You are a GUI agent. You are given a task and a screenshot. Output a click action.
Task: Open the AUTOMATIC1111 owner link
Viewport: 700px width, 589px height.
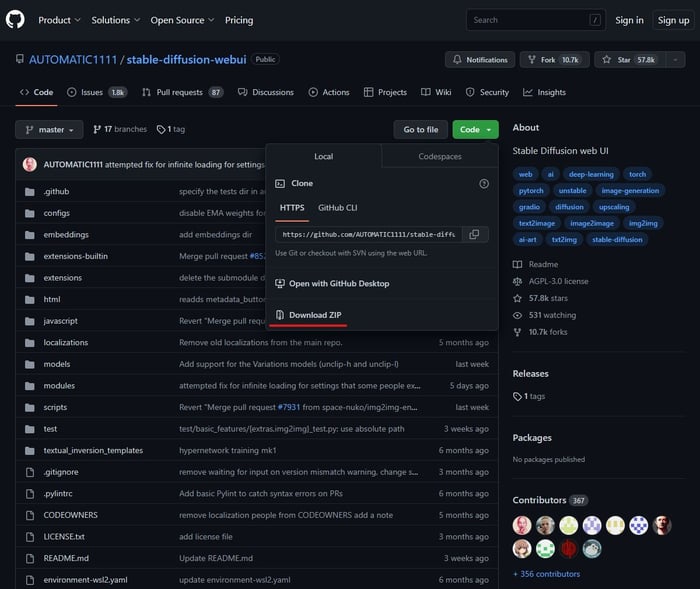pos(73,59)
